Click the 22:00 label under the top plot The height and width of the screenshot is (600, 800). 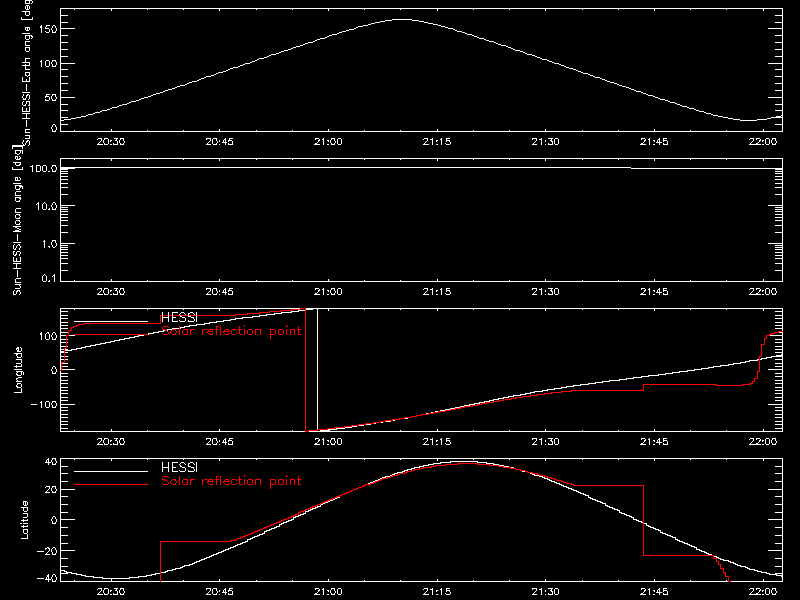[x=763, y=142]
